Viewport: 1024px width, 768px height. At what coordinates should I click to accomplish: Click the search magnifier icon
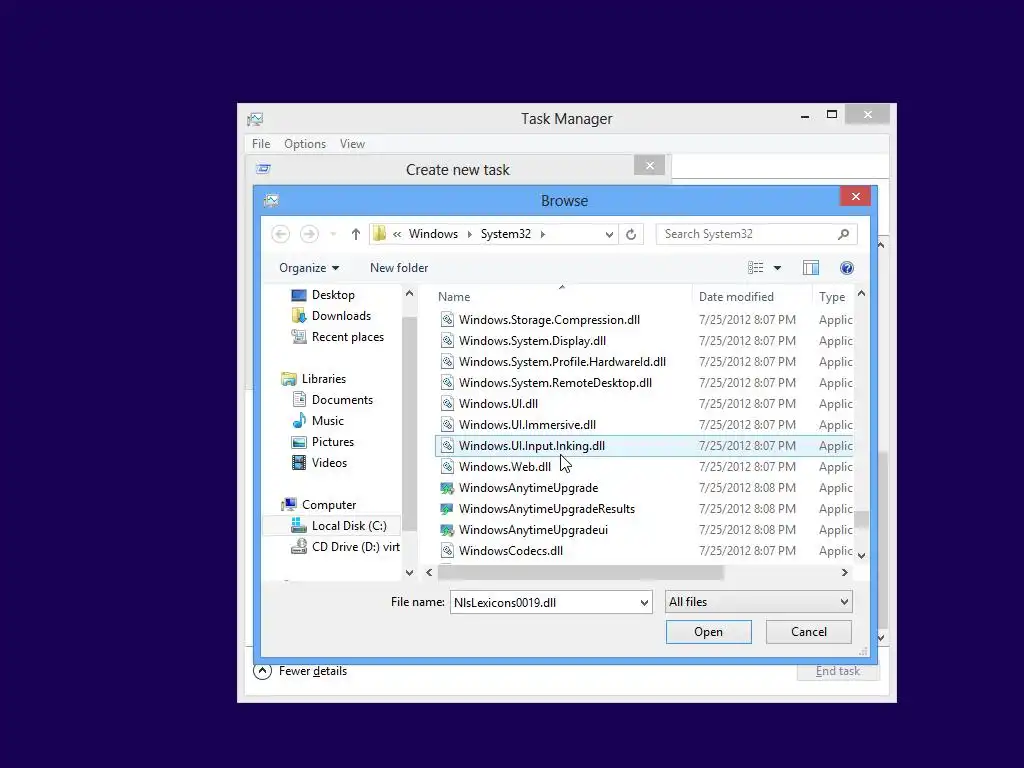(843, 234)
